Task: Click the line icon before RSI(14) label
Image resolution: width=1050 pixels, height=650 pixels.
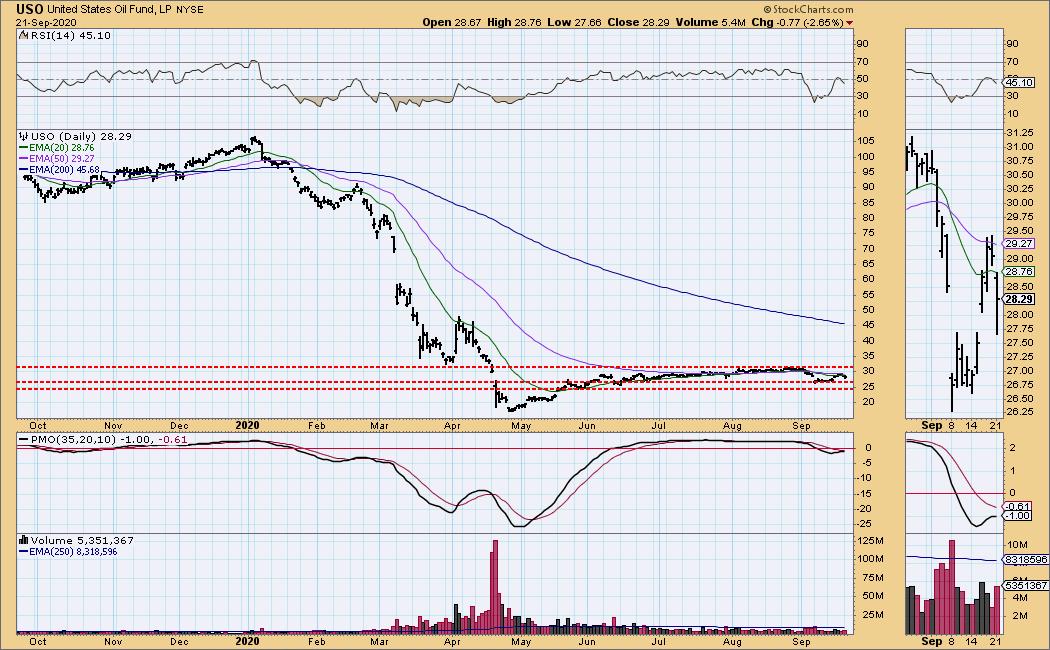Action: coord(23,35)
